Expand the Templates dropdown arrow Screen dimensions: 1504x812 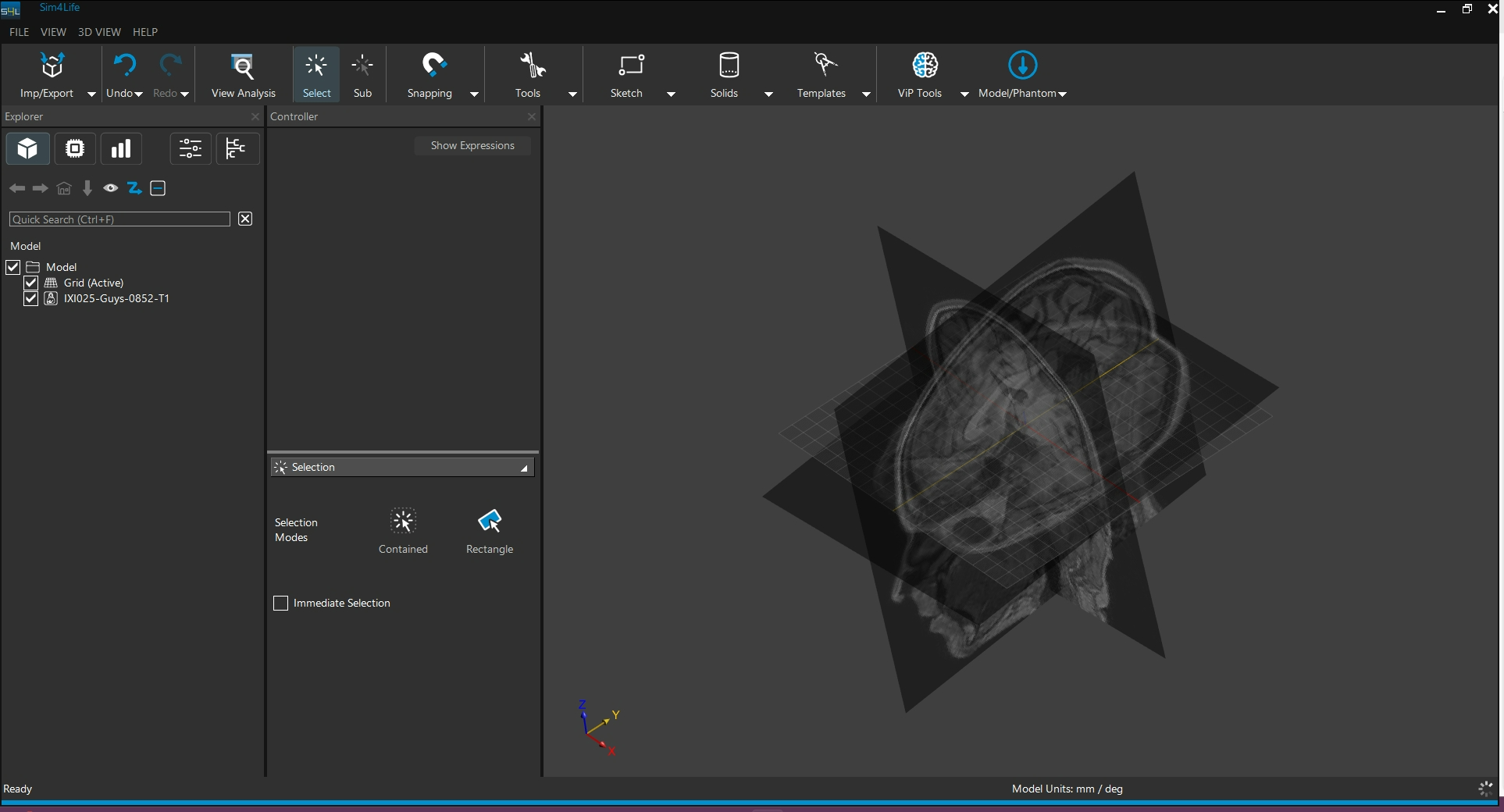point(866,94)
